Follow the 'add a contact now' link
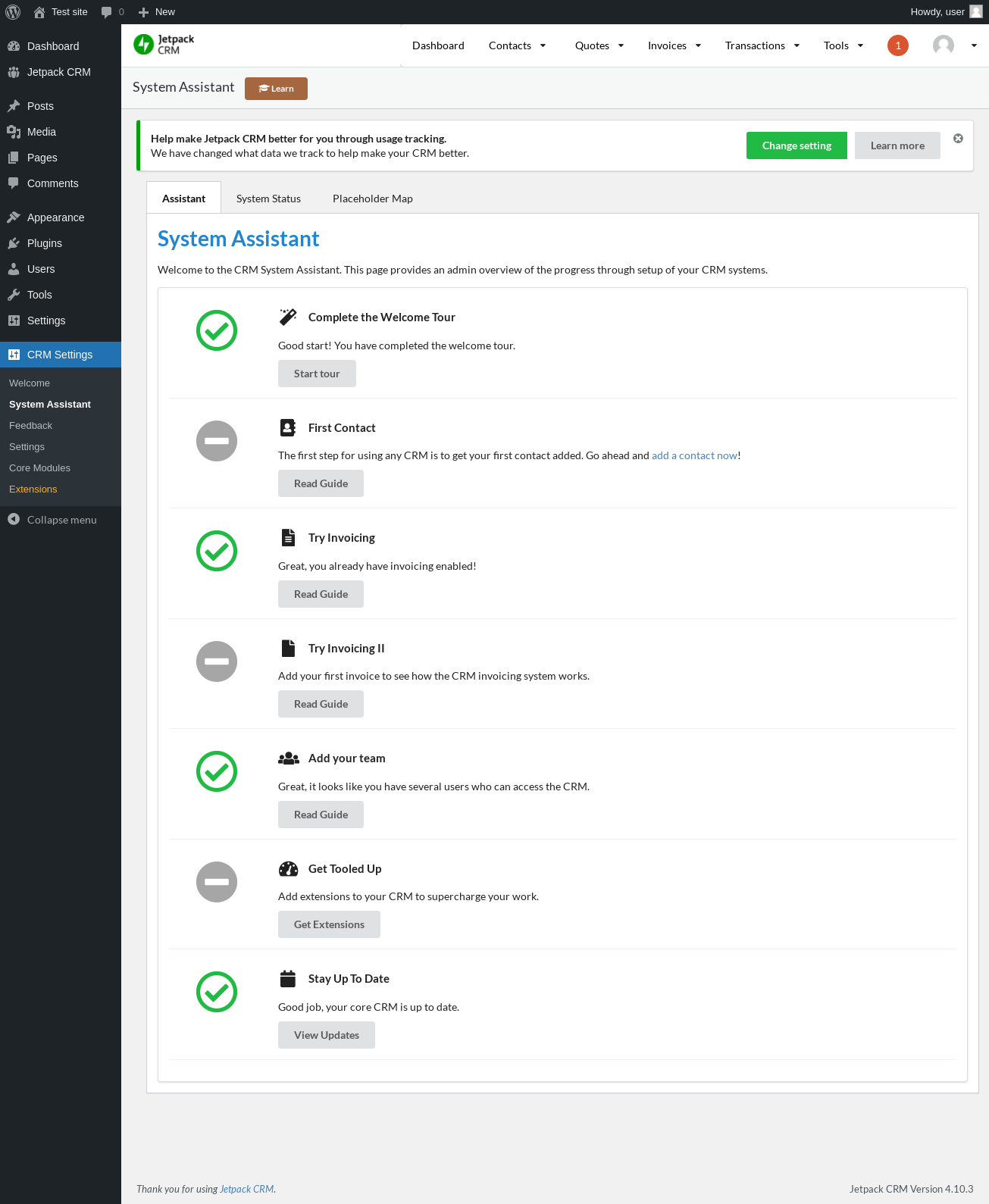 (x=694, y=455)
